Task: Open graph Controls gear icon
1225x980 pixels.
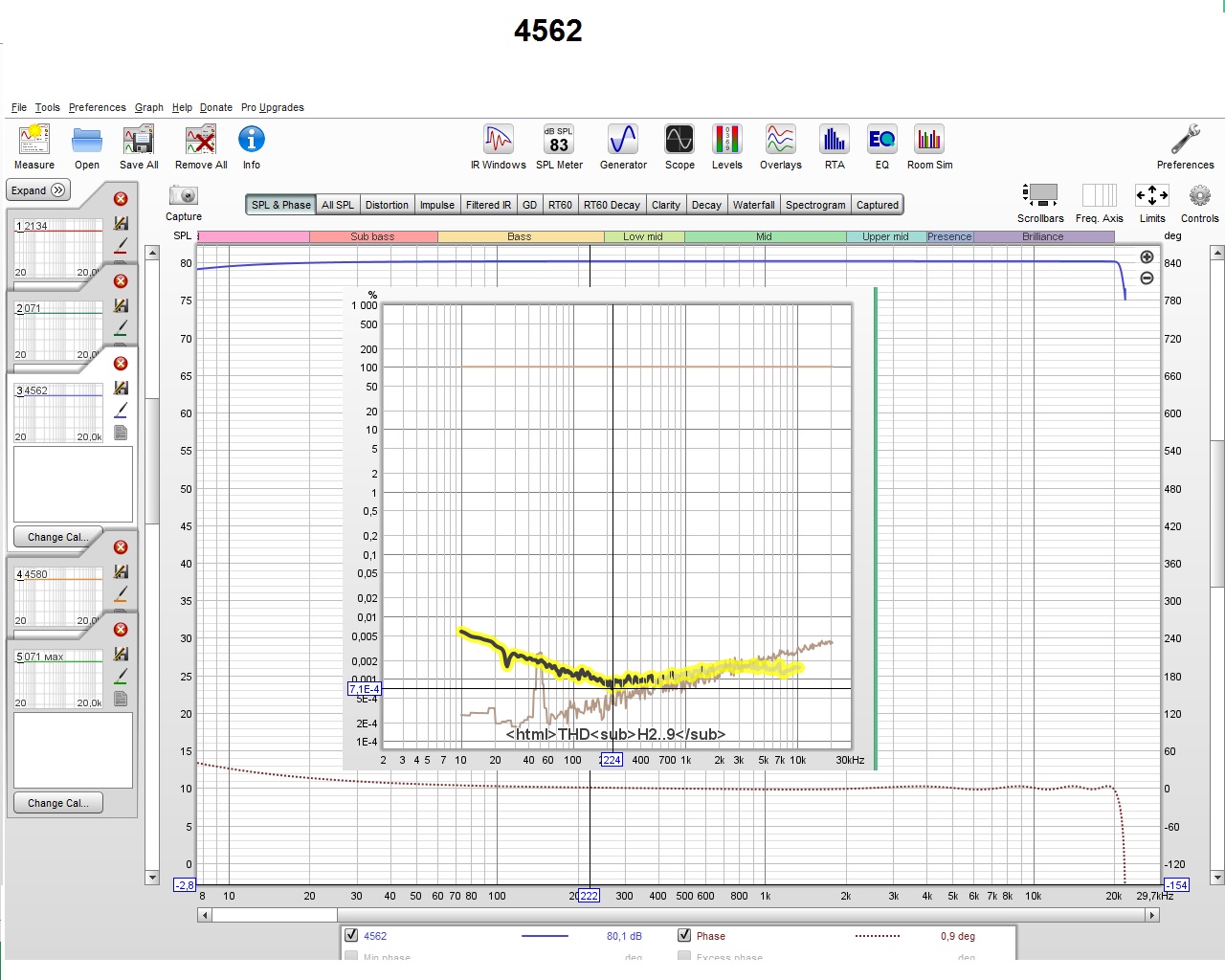Action: tap(1200, 195)
